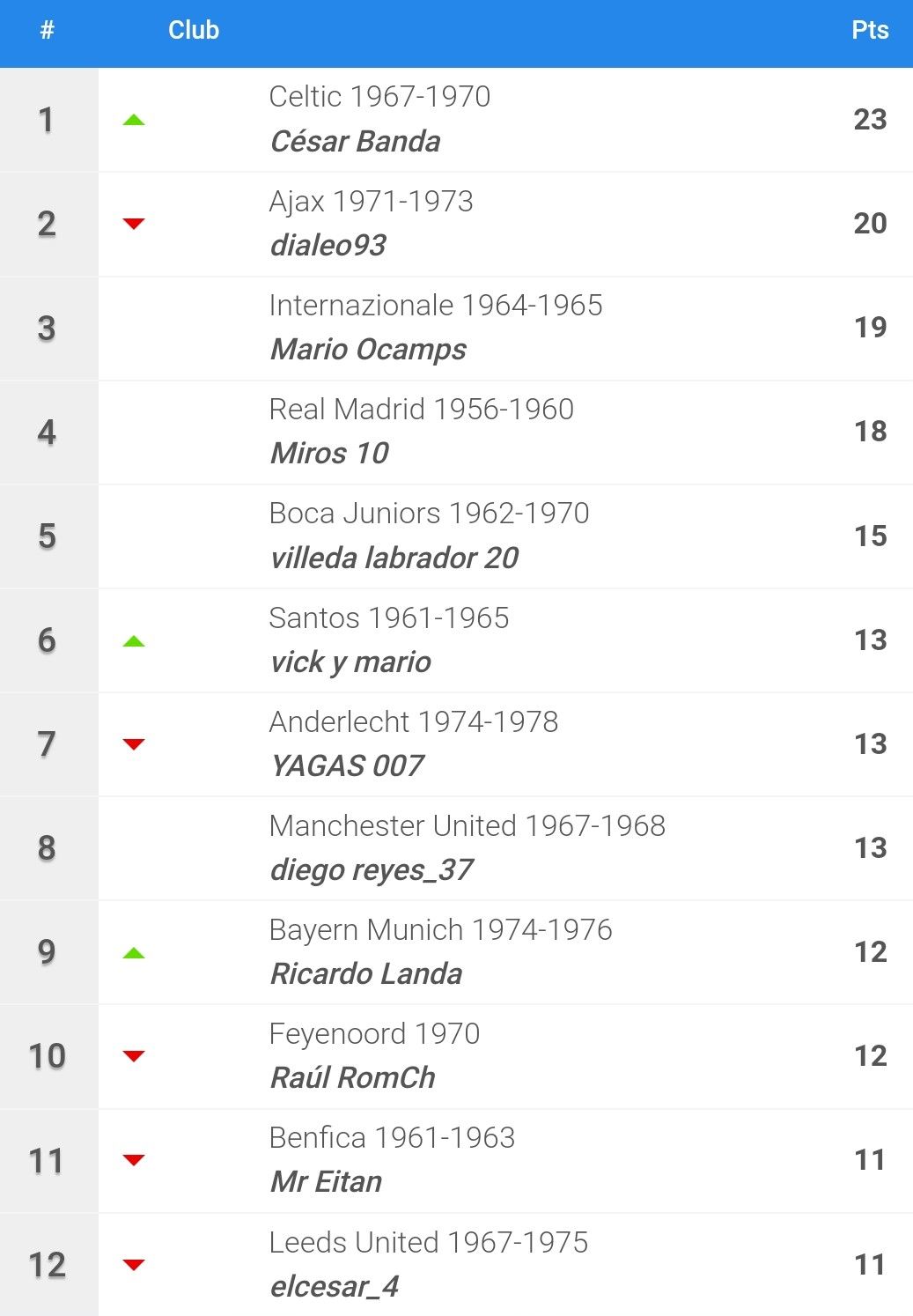Select the # rank column header

pos(48,30)
